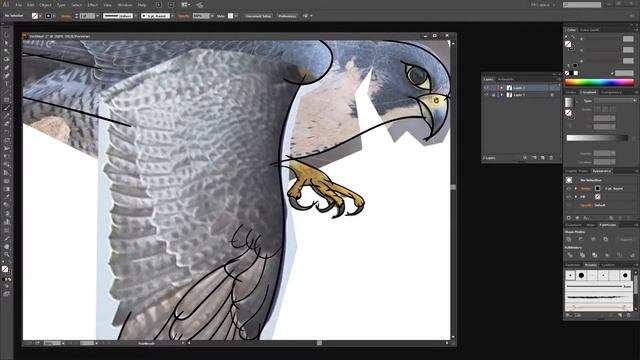Click the search field in the application bar

point(582,5)
